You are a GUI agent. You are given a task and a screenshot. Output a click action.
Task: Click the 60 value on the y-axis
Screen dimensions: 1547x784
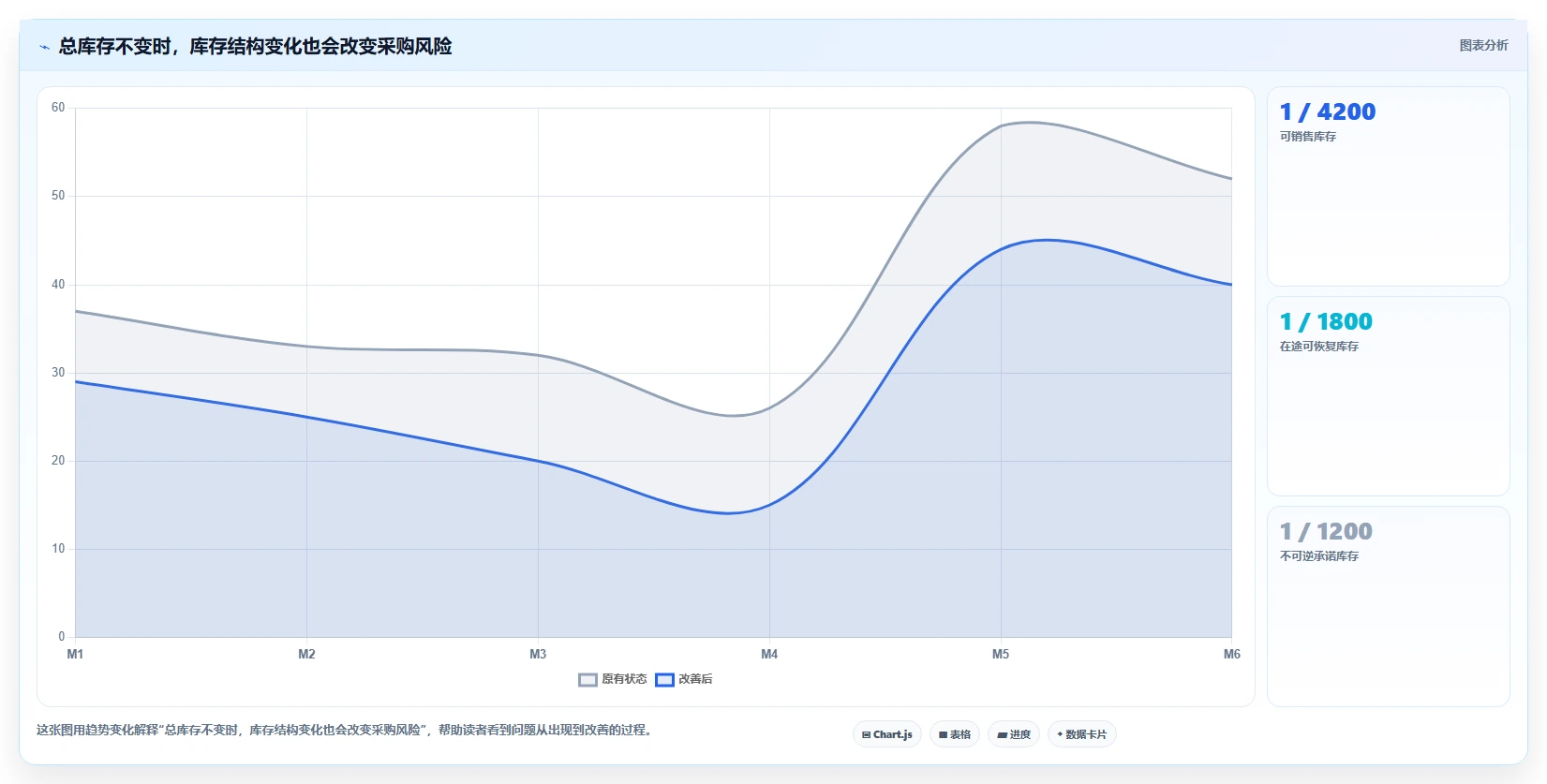[x=58, y=108]
